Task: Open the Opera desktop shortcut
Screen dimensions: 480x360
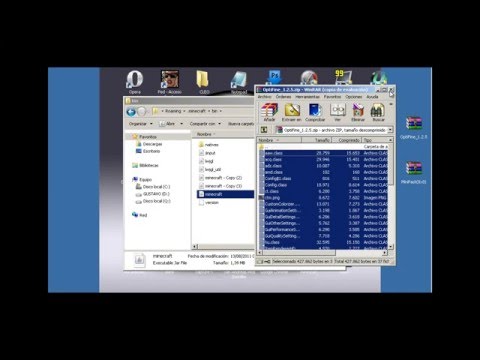Action: click(x=135, y=82)
